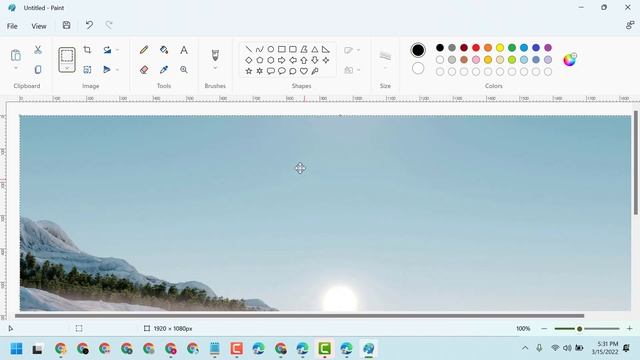Choose Color 2 white background circle
Image resolution: width=640 pixels, height=360 pixels.
point(418,69)
